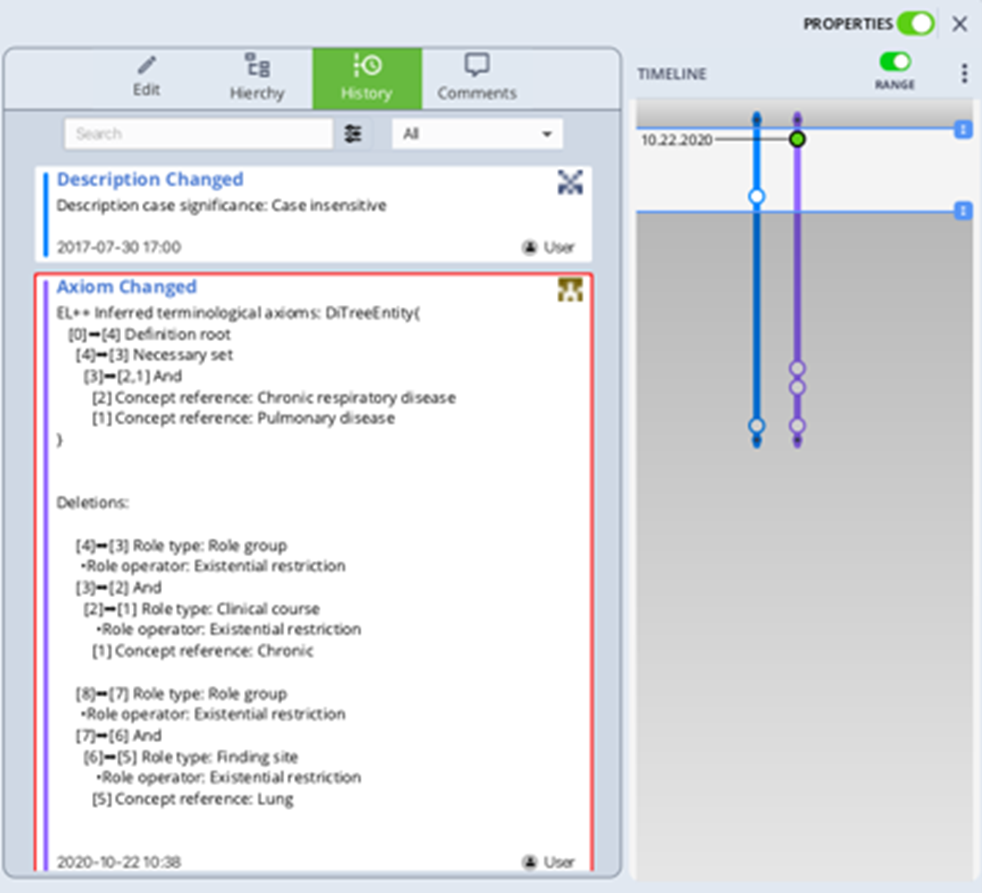Open the Axiom Changed heading

(x=126, y=287)
